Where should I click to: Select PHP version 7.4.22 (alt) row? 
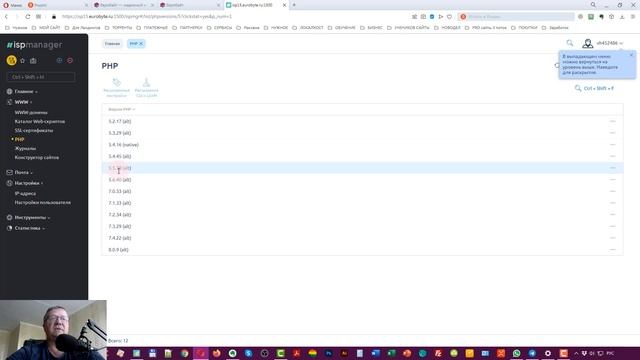[x=362, y=238]
